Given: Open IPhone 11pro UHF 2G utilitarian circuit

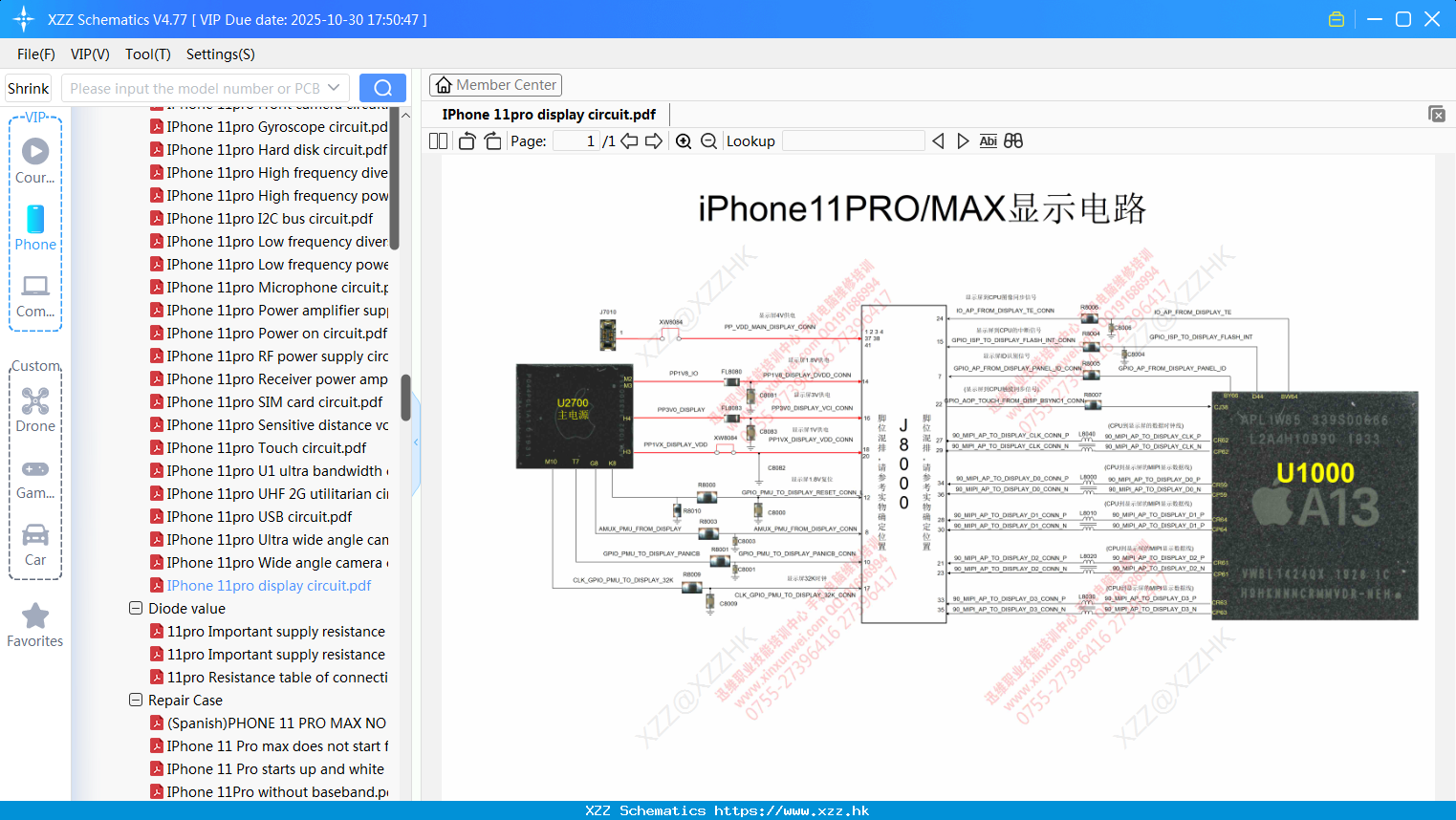Looking at the screenshot, I should (x=269, y=493).
